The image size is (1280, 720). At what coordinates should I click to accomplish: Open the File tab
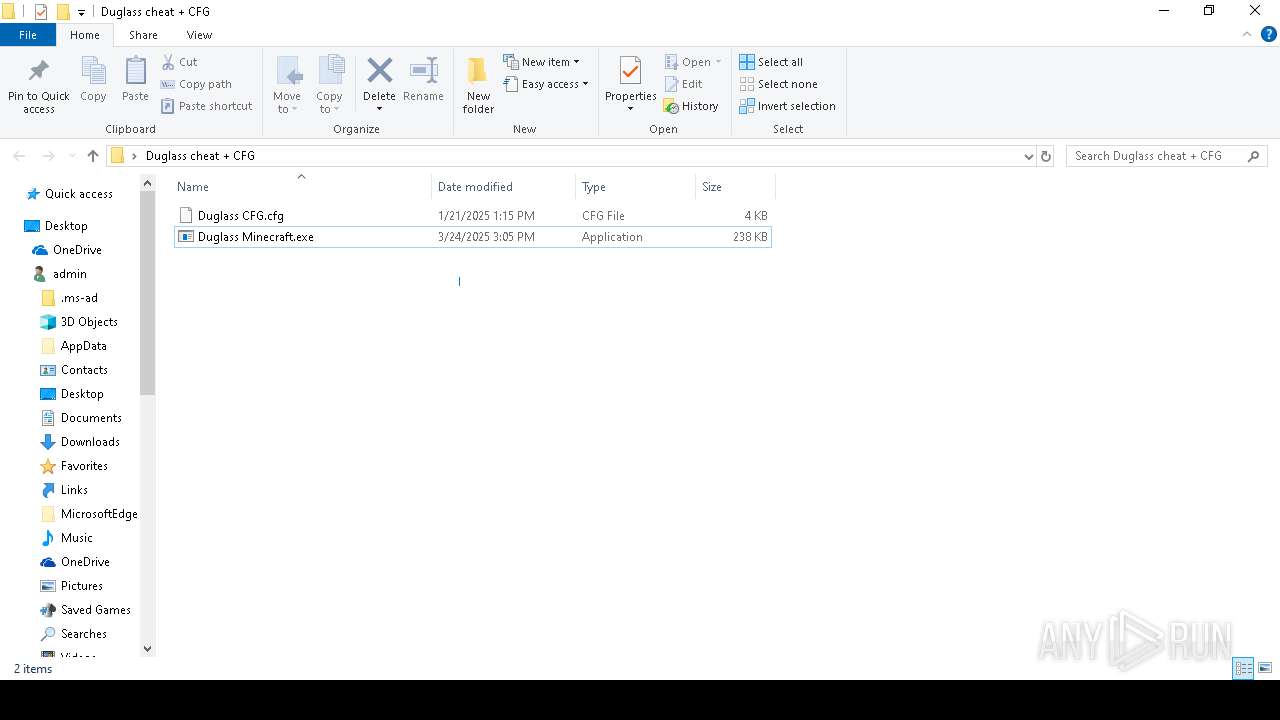28,35
